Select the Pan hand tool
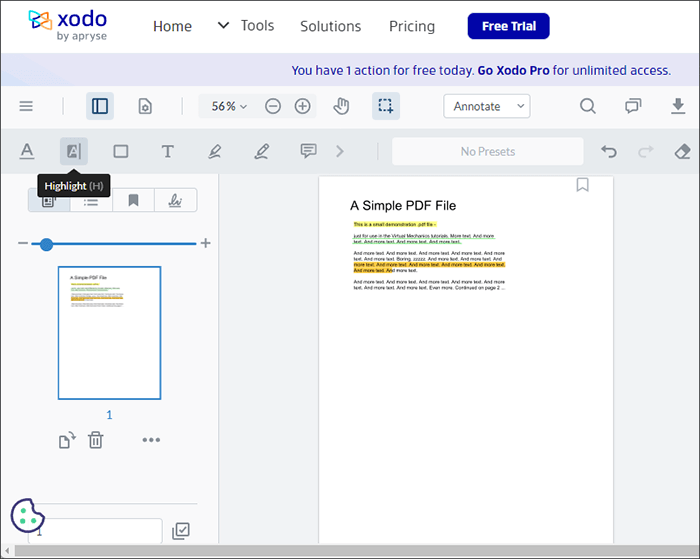The height and width of the screenshot is (559, 700). click(x=341, y=106)
